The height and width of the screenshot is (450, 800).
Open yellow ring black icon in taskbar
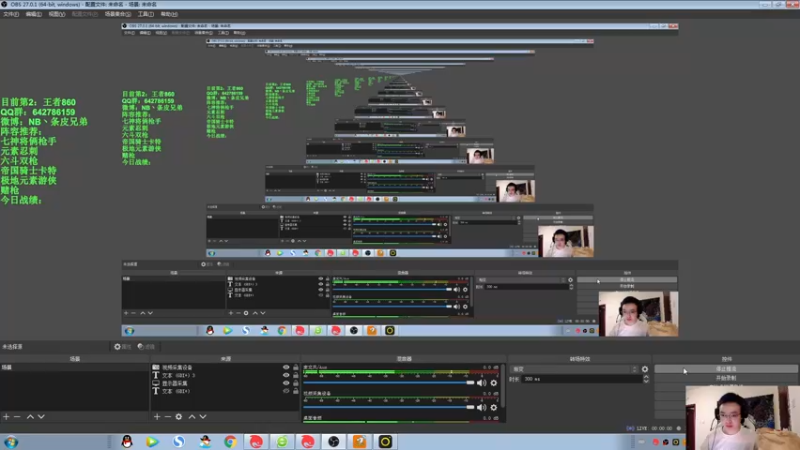click(x=385, y=442)
